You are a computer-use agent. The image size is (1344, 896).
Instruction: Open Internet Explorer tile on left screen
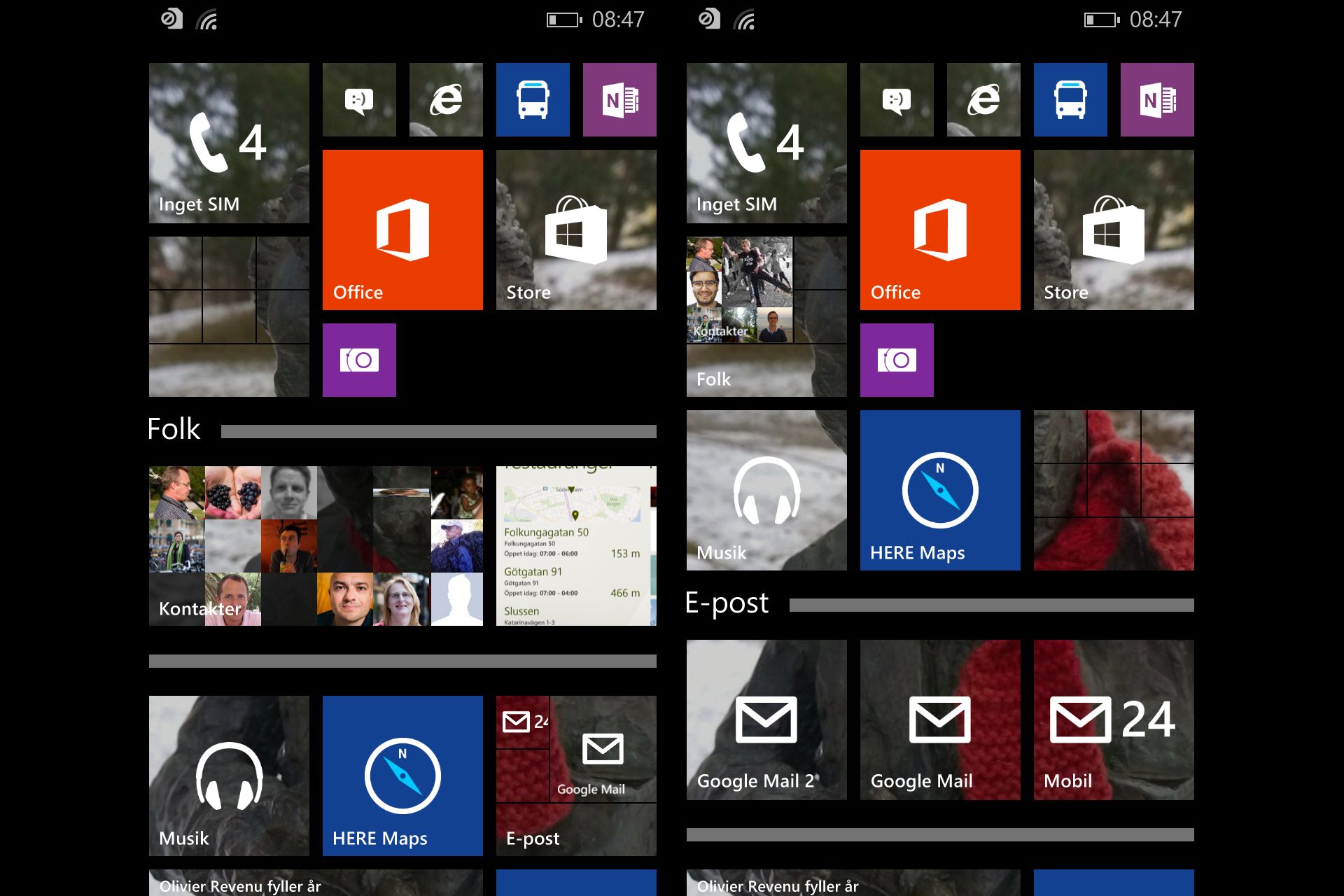[x=446, y=100]
